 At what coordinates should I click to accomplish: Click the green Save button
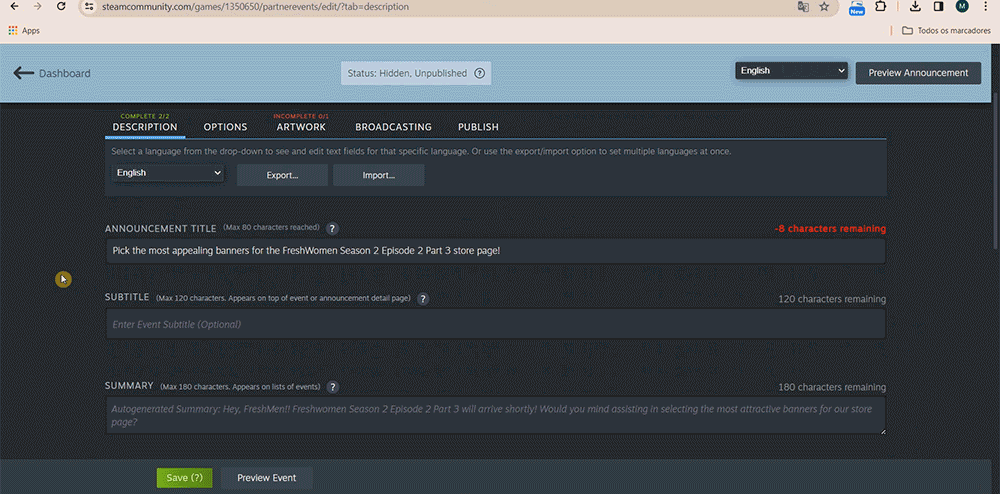coord(184,478)
